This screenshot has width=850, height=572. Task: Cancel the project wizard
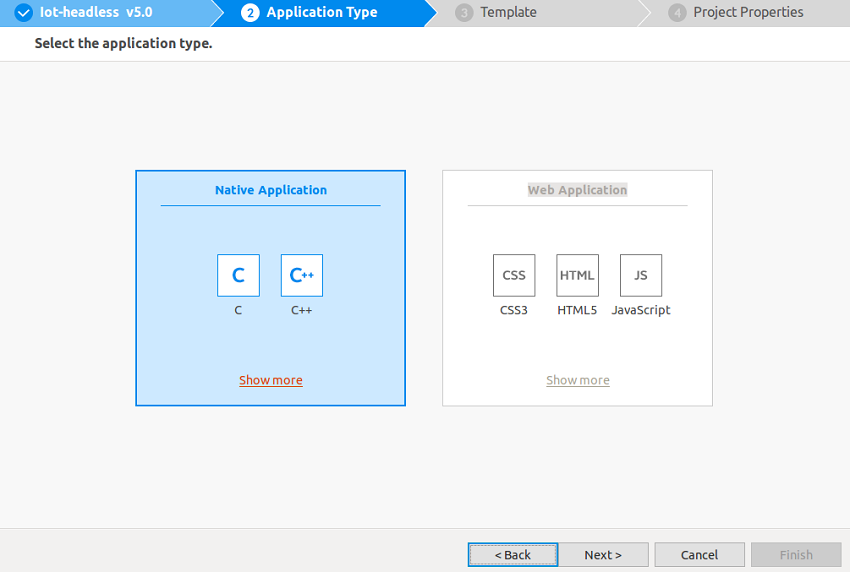[699, 555]
